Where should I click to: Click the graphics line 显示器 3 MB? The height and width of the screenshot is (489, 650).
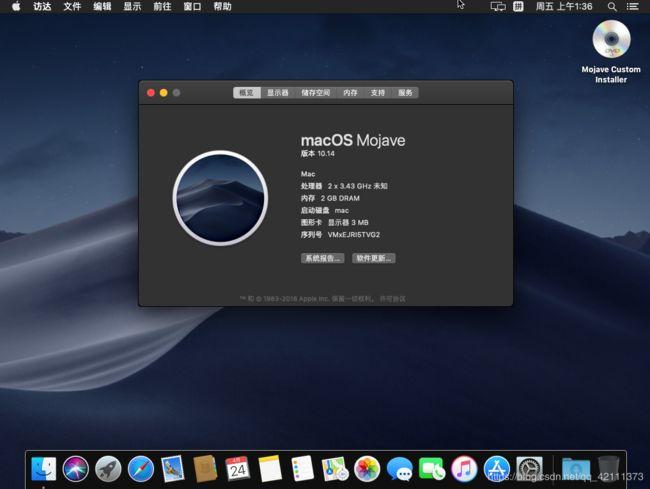point(335,223)
